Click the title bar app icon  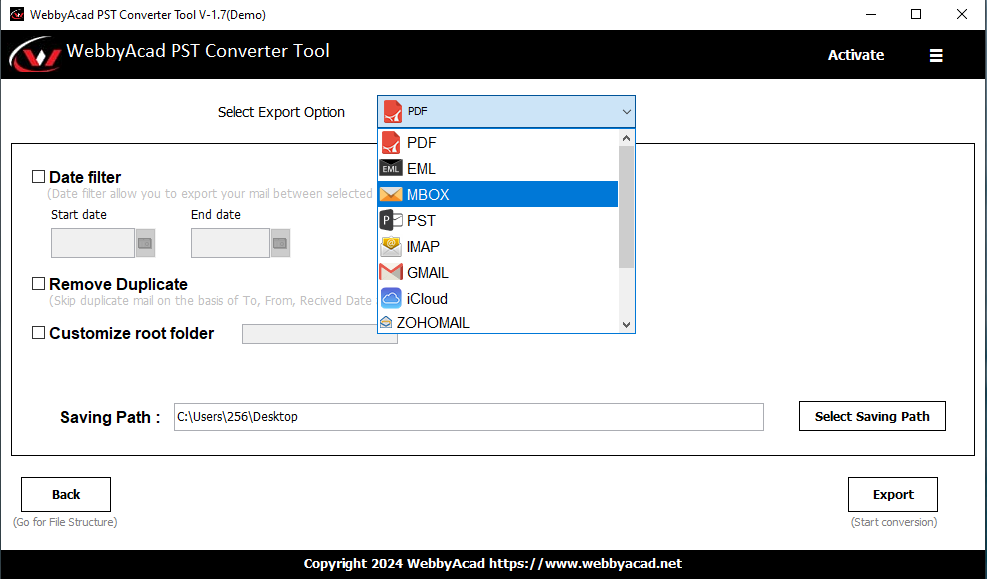point(16,14)
